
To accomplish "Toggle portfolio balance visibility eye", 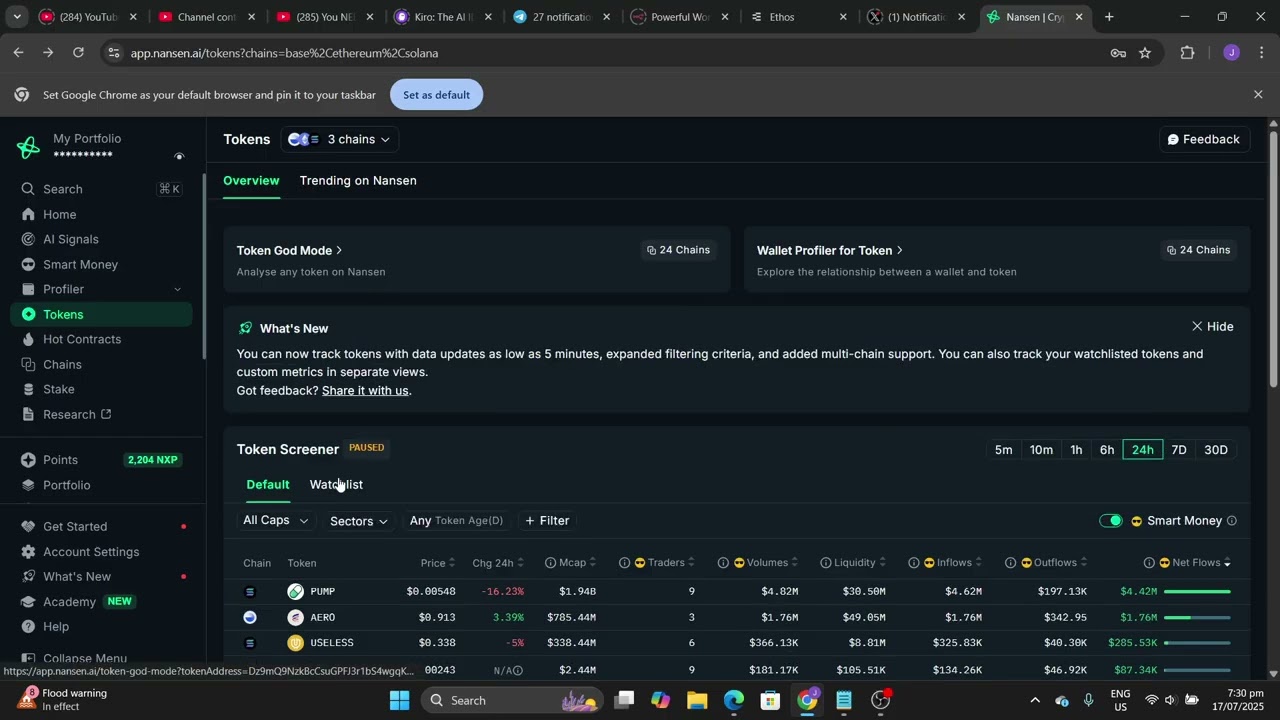I will click(x=179, y=157).
